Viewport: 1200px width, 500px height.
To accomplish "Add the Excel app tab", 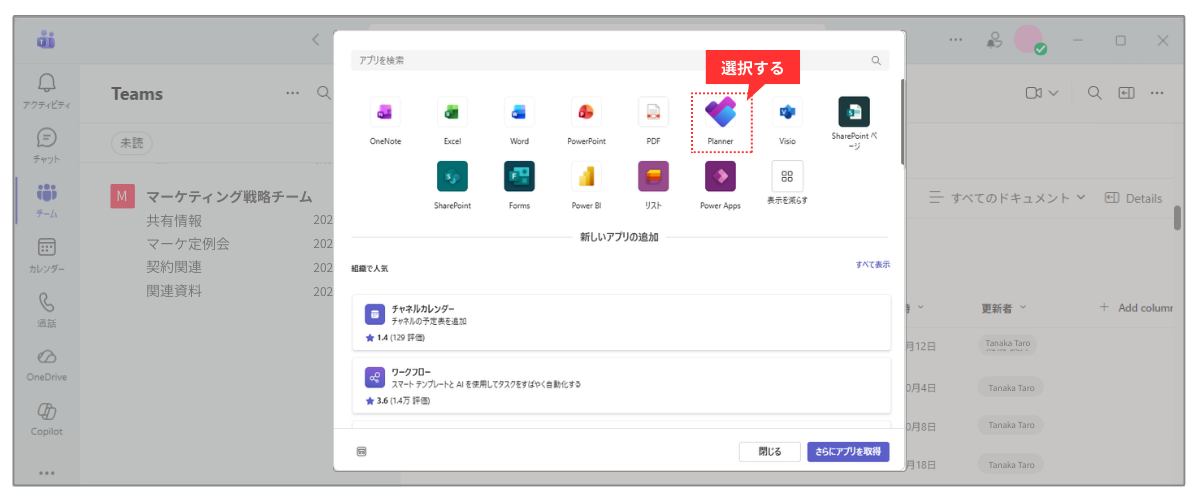I will [452, 121].
